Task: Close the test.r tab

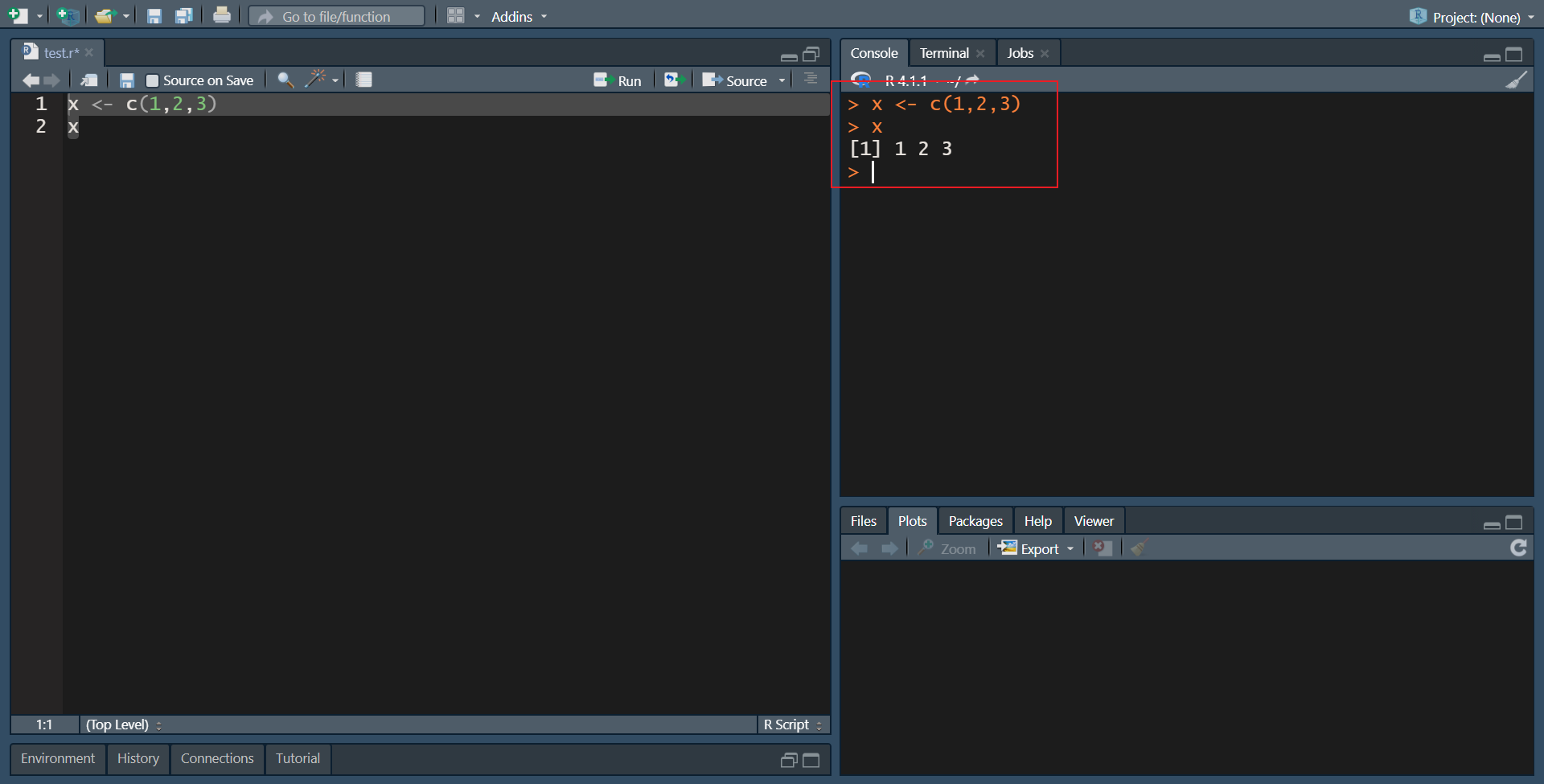Action: click(x=89, y=53)
